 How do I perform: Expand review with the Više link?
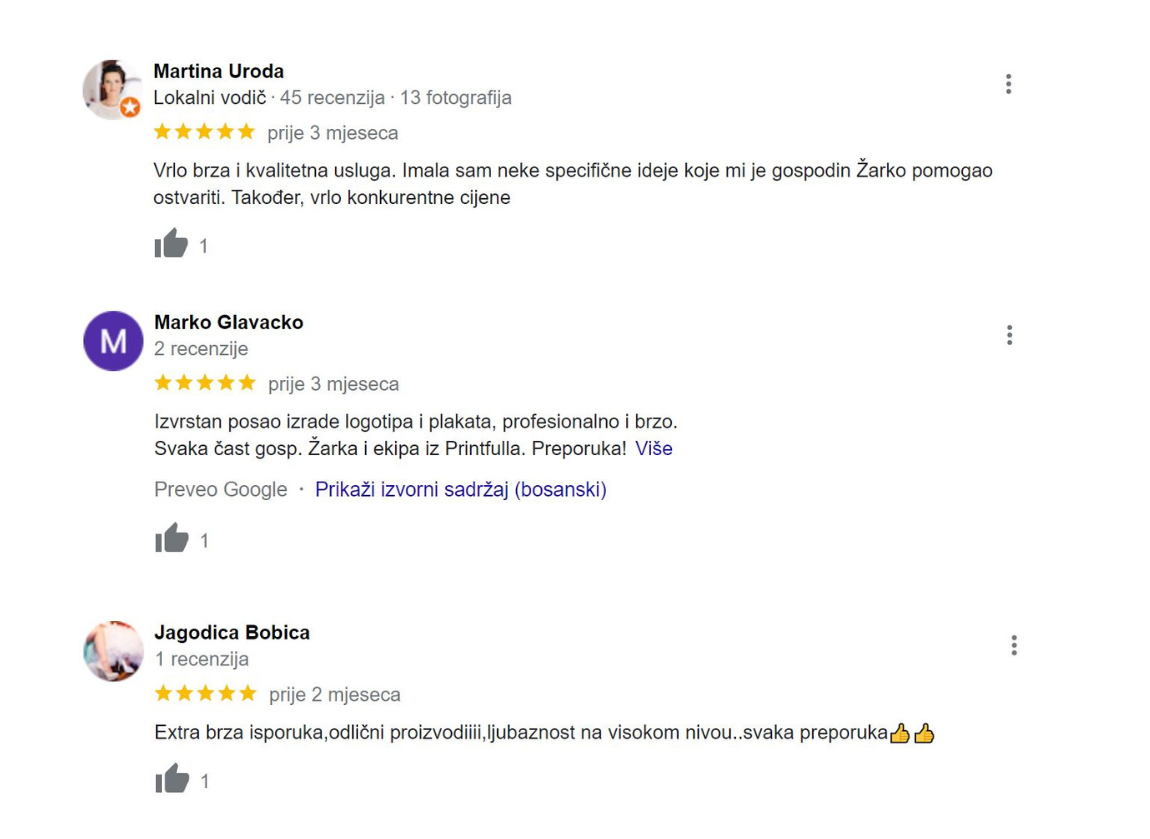tap(653, 448)
